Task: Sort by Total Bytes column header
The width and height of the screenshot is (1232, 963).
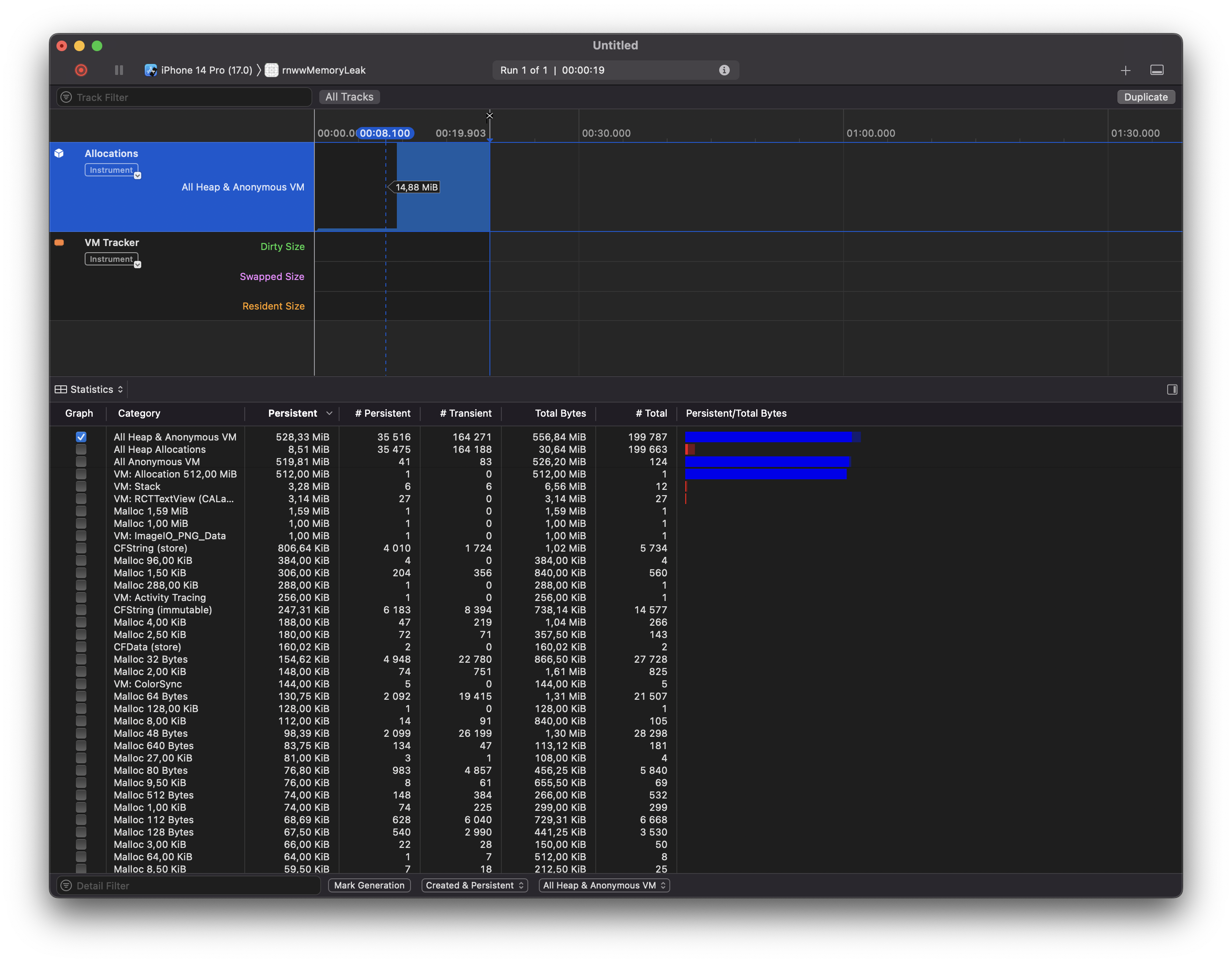Action: (560, 413)
